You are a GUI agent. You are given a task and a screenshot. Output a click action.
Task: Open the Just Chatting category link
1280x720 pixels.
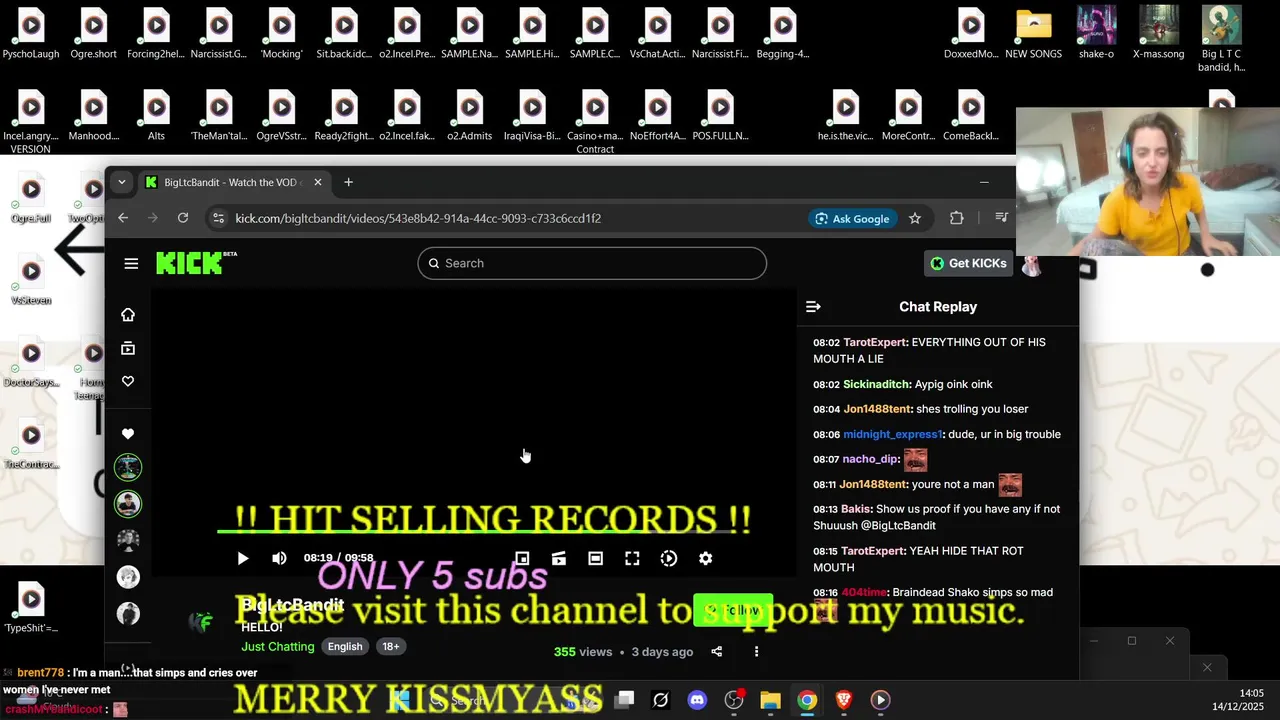point(278,647)
